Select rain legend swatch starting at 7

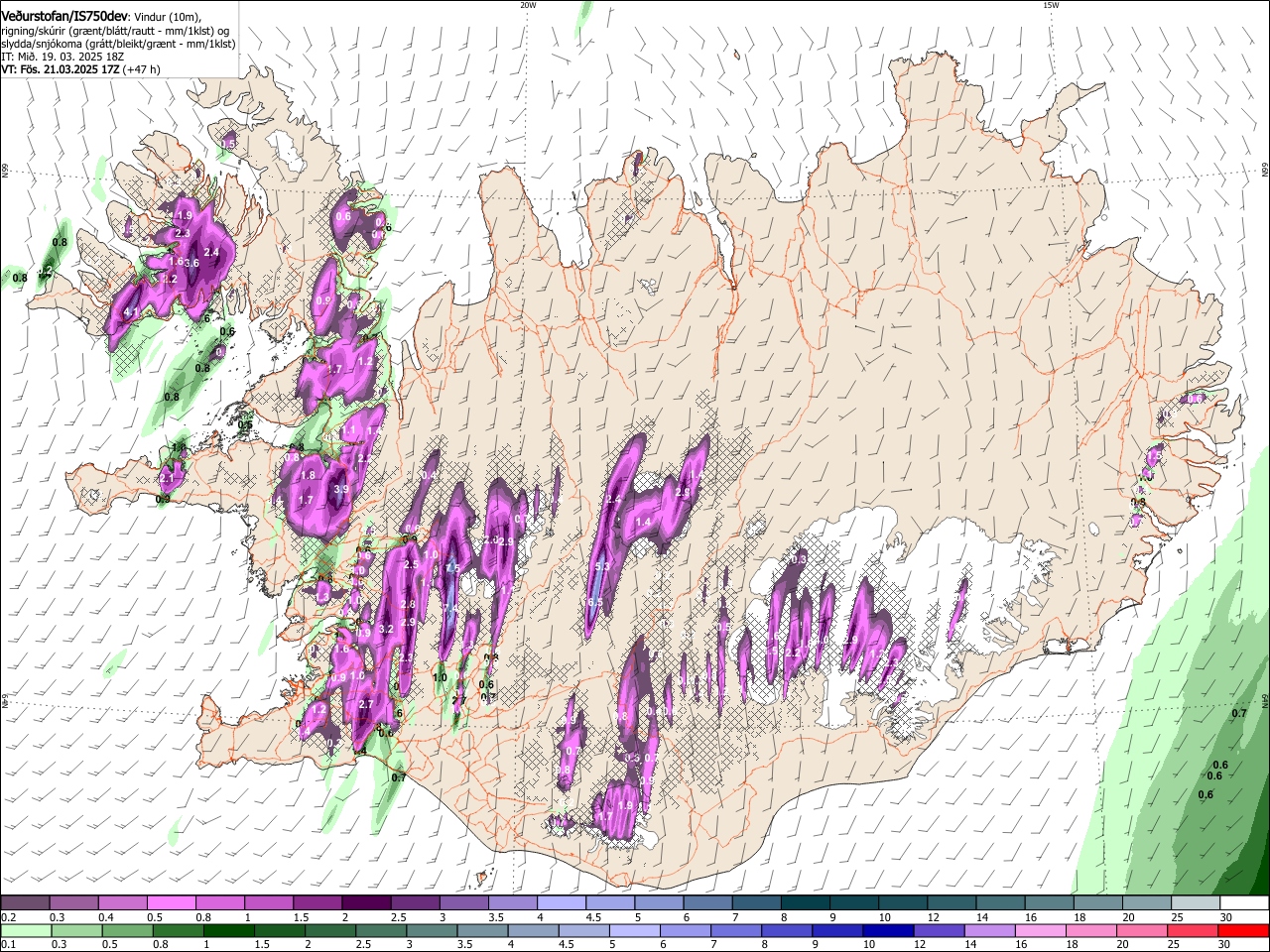(x=737, y=930)
